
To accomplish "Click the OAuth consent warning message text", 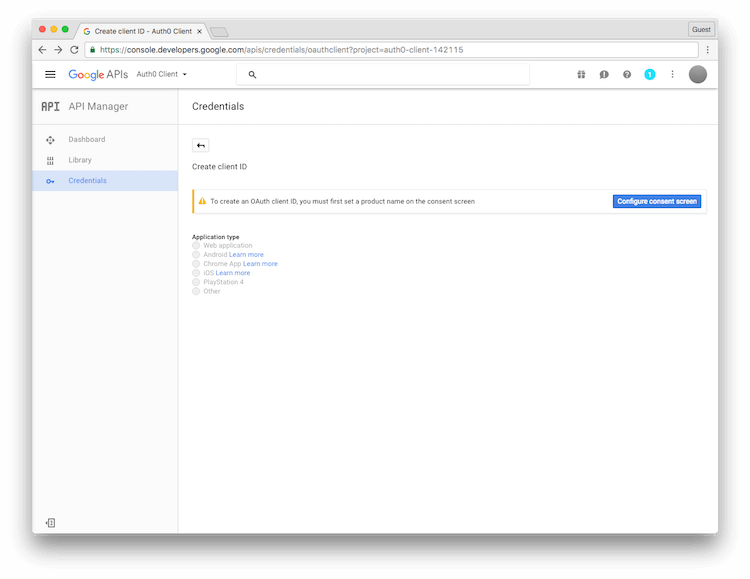I will 342,201.
